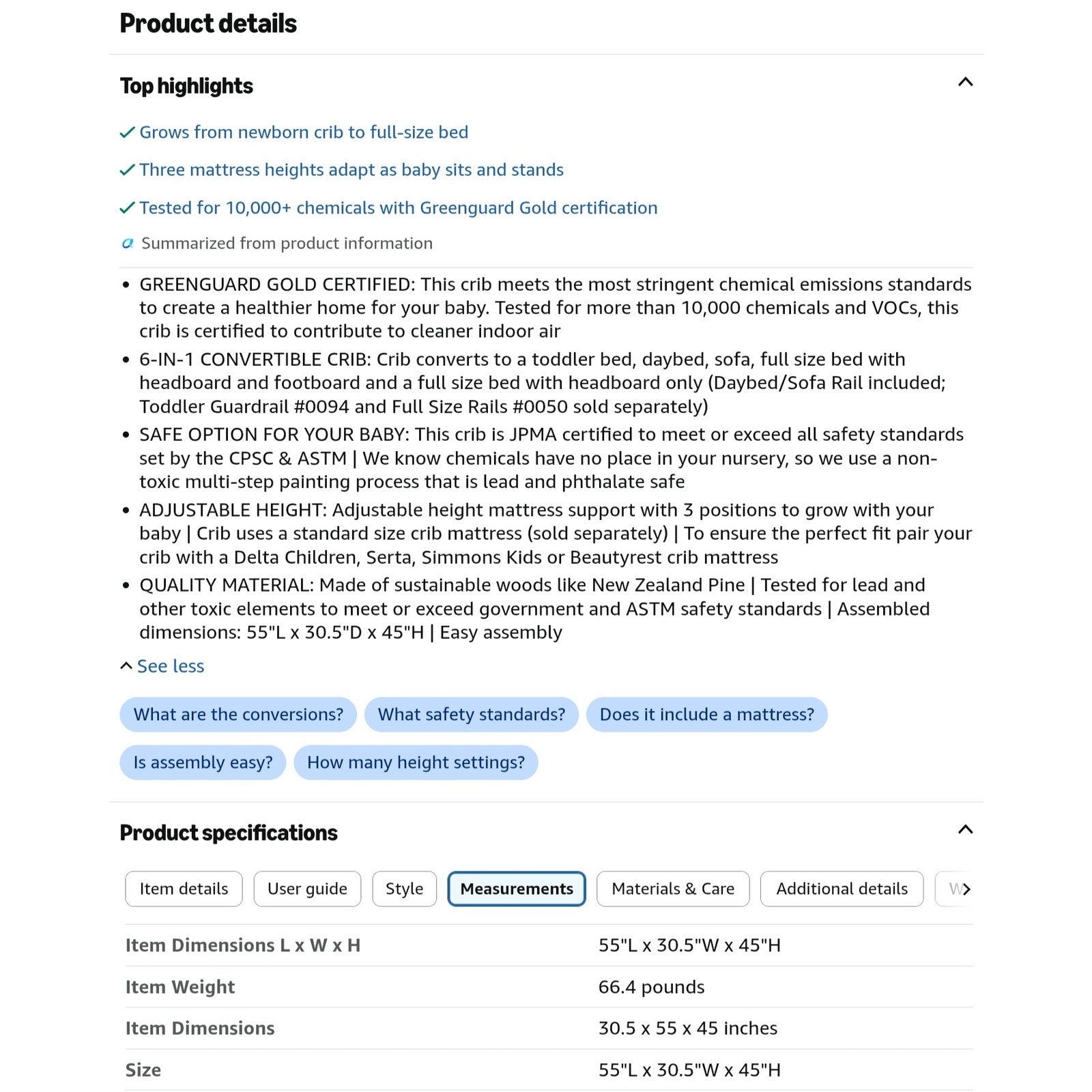Click the AI summary icon beside Summarized text
The image size is (1092, 1092).
click(128, 244)
